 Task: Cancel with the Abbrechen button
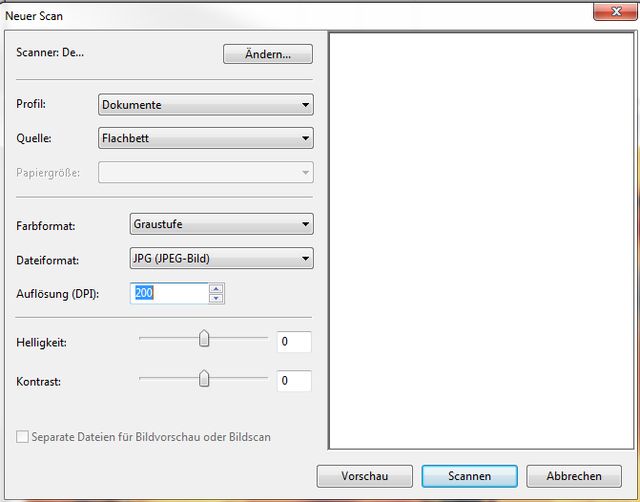(x=574, y=476)
